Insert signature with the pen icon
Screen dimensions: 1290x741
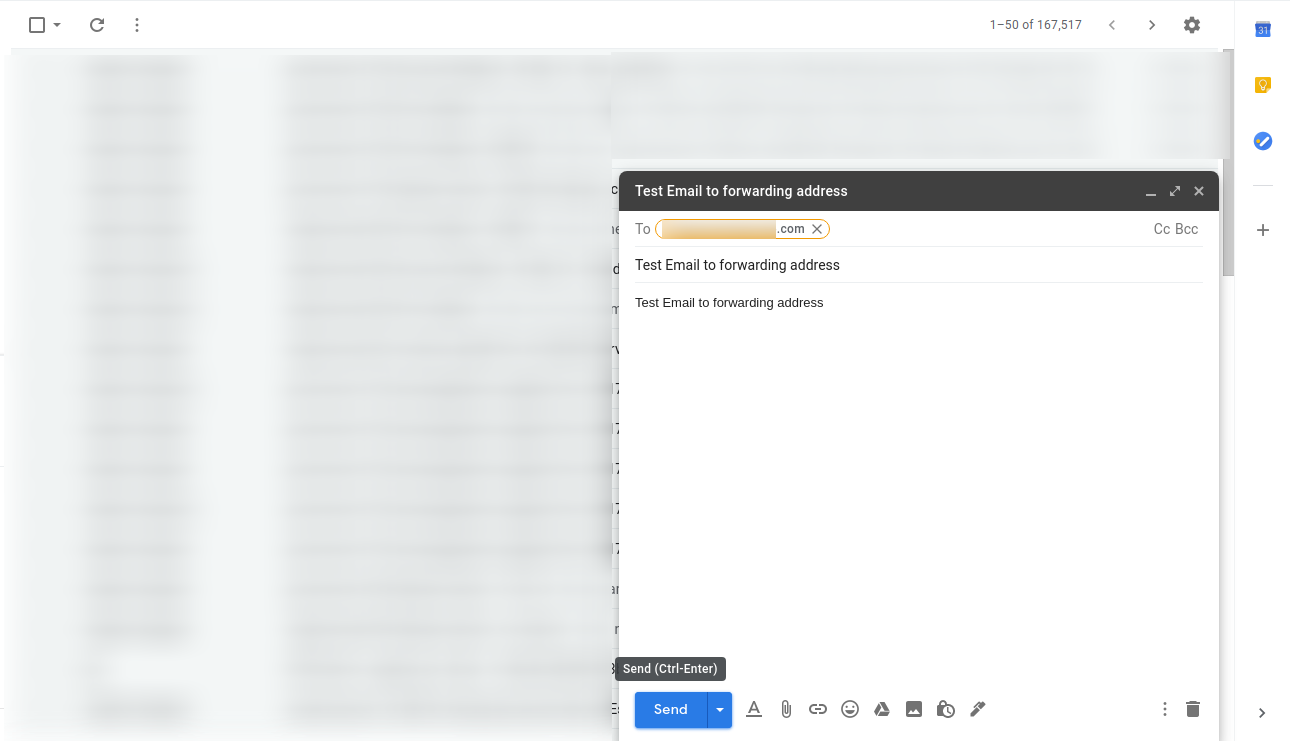(978, 709)
